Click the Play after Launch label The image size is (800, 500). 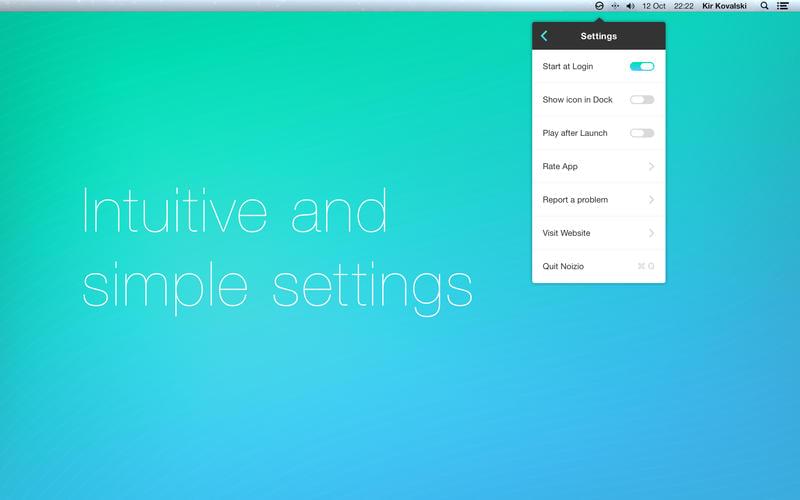[574, 133]
